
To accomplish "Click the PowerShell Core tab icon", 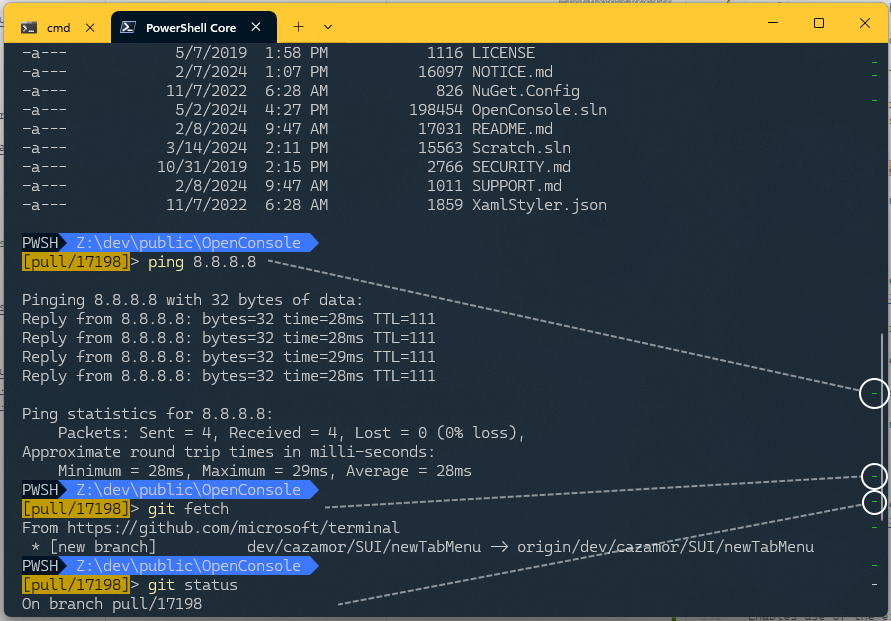I will click(128, 27).
